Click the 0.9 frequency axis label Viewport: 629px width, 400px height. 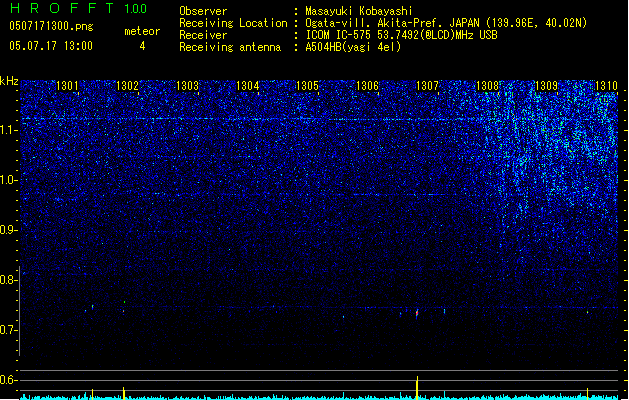pos(9,230)
